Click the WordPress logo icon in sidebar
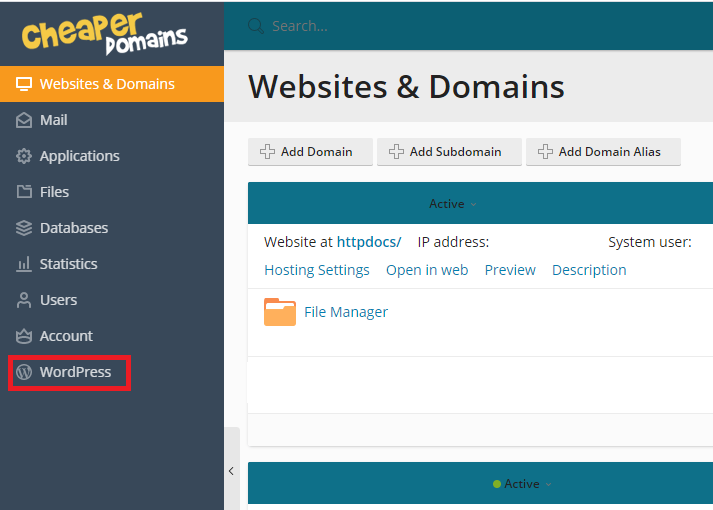This screenshot has height=510, width=713. pos(24,372)
